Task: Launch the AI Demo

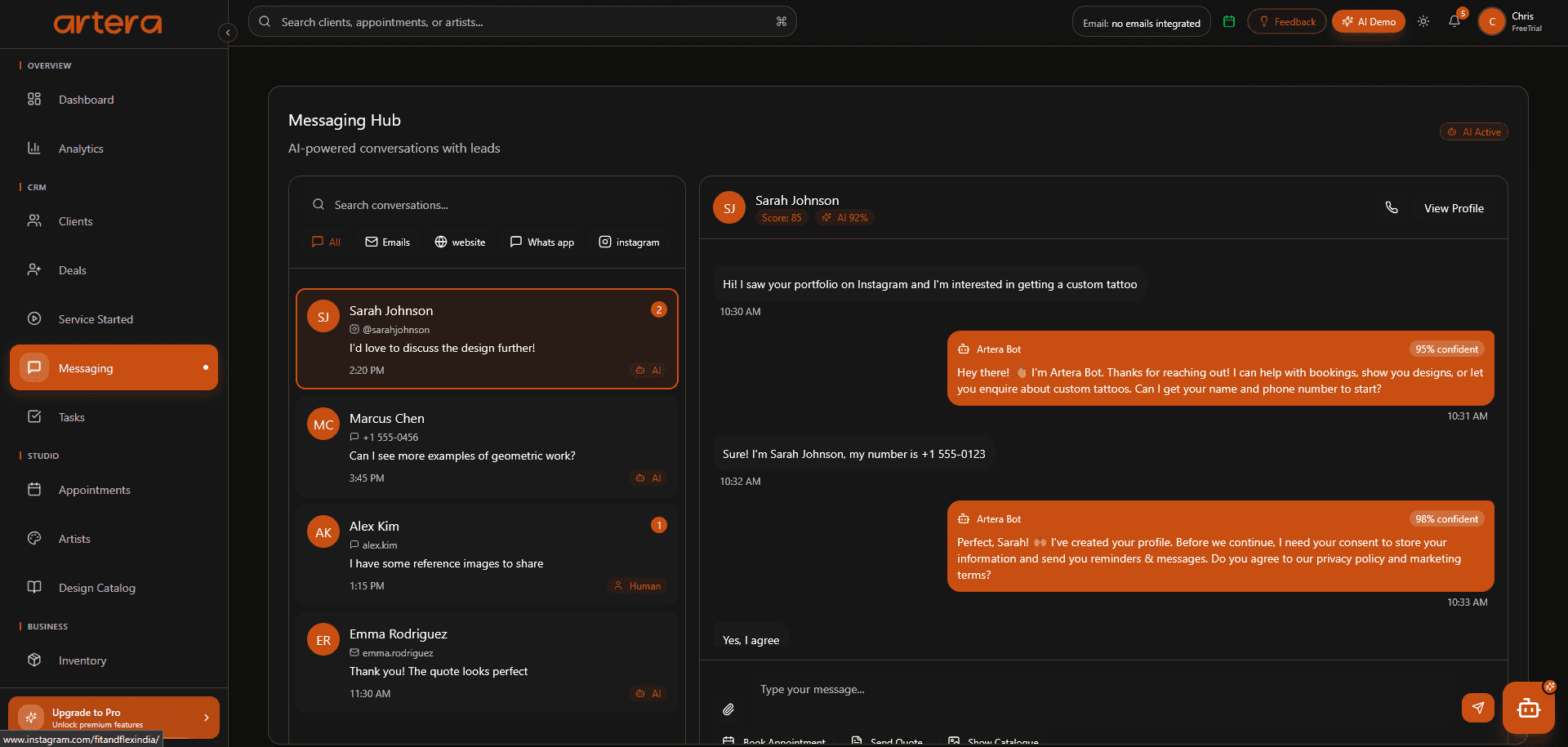Action: (1369, 22)
